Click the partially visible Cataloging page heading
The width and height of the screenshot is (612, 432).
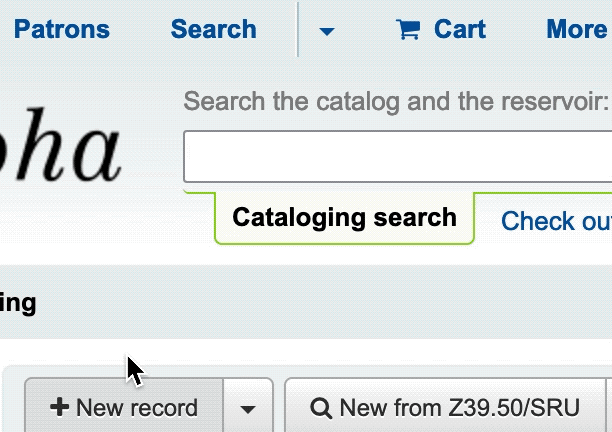click(x=18, y=302)
